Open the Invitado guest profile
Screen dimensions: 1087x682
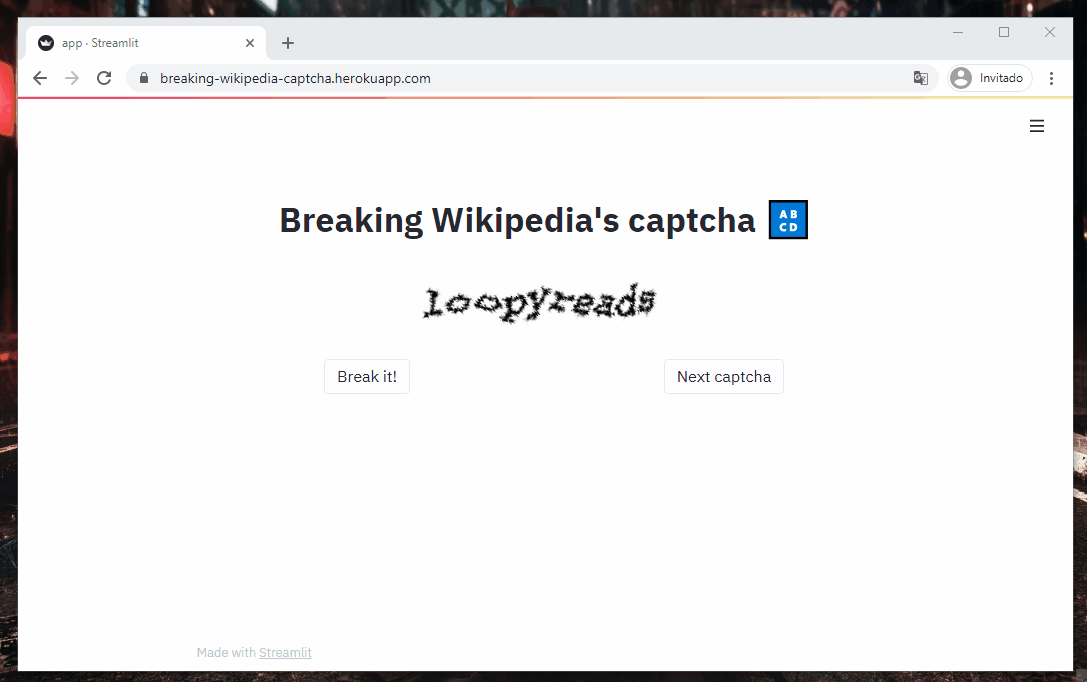point(990,78)
